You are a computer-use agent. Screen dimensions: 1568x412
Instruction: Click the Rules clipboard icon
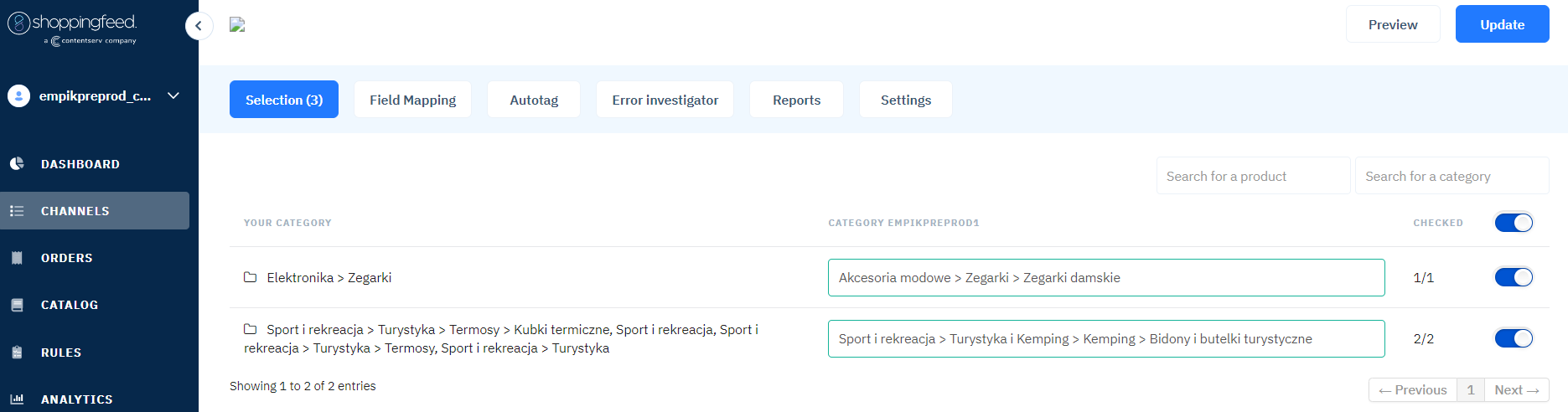coord(17,353)
